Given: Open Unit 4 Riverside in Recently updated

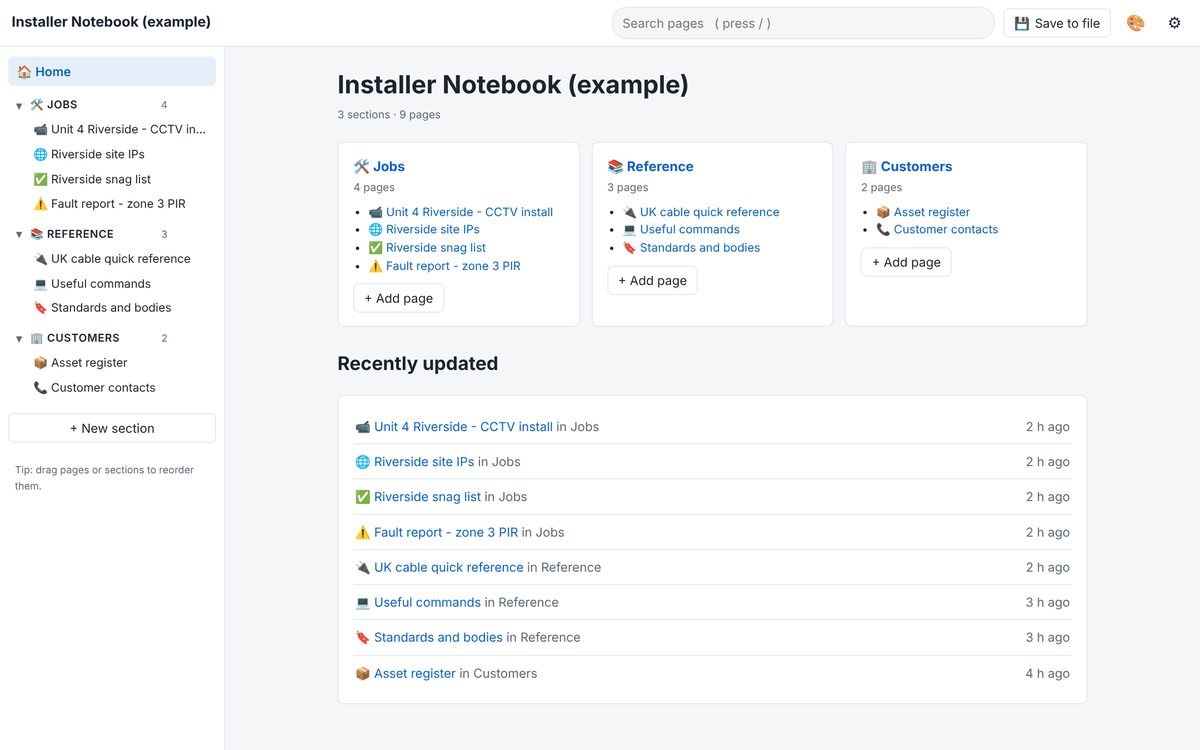Looking at the screenshot, I should (x=454, y=427).
